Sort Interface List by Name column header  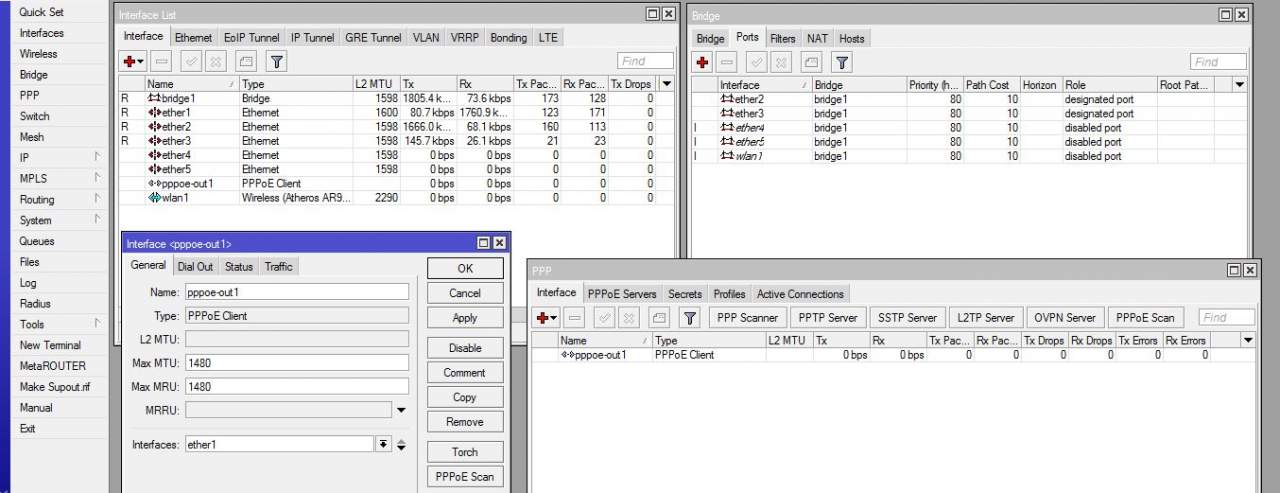[192, 84]
